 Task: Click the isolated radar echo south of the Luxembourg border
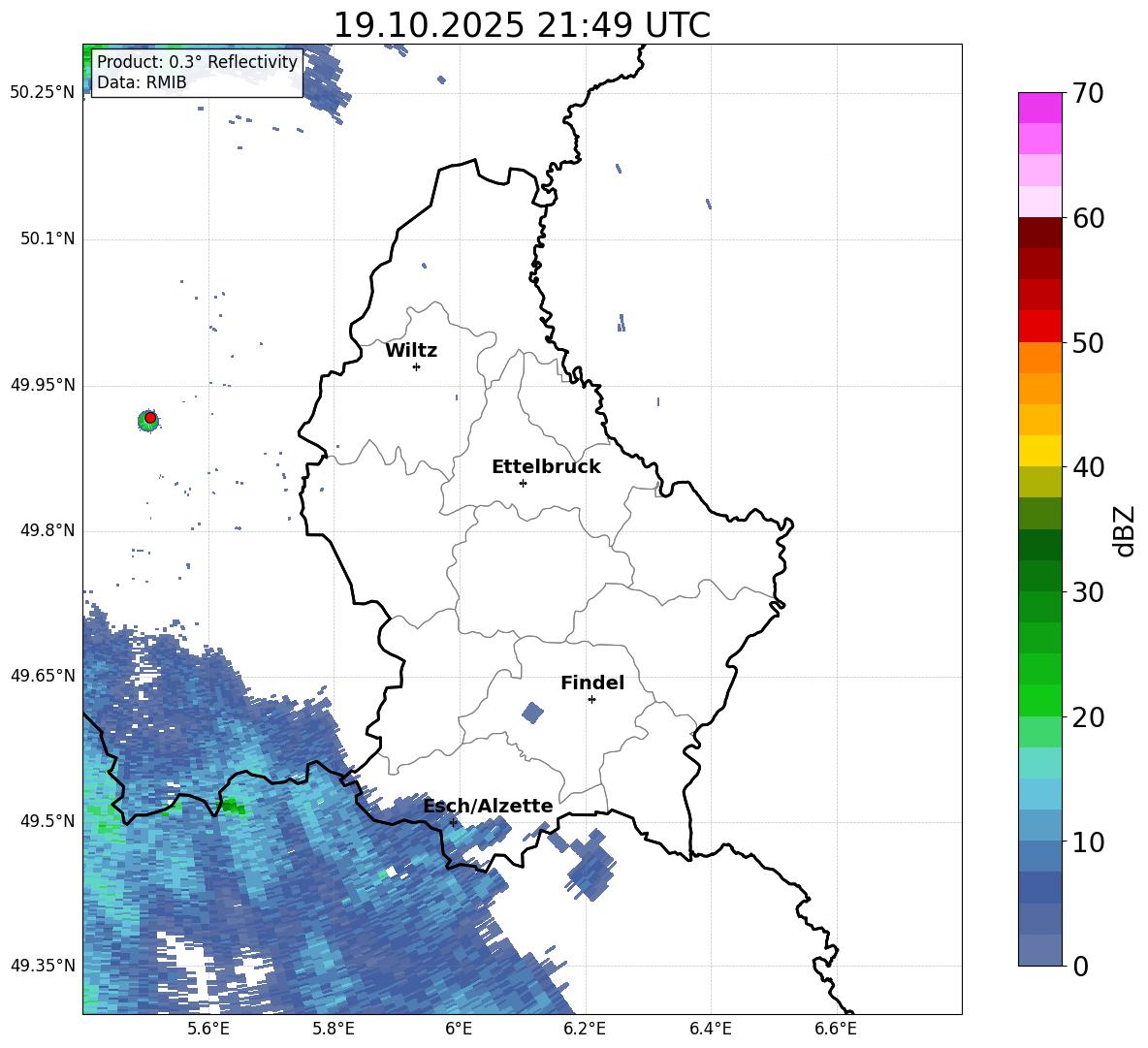tap(590, 865)
